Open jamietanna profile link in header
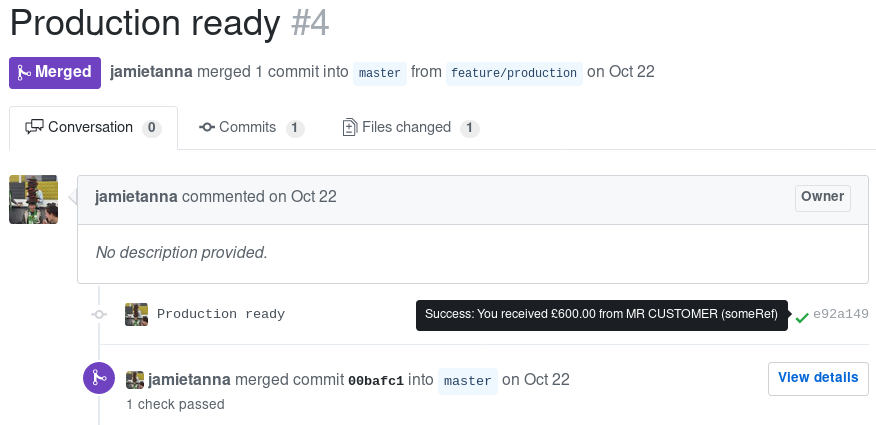876x425 pixels. [x=151, y=72]
